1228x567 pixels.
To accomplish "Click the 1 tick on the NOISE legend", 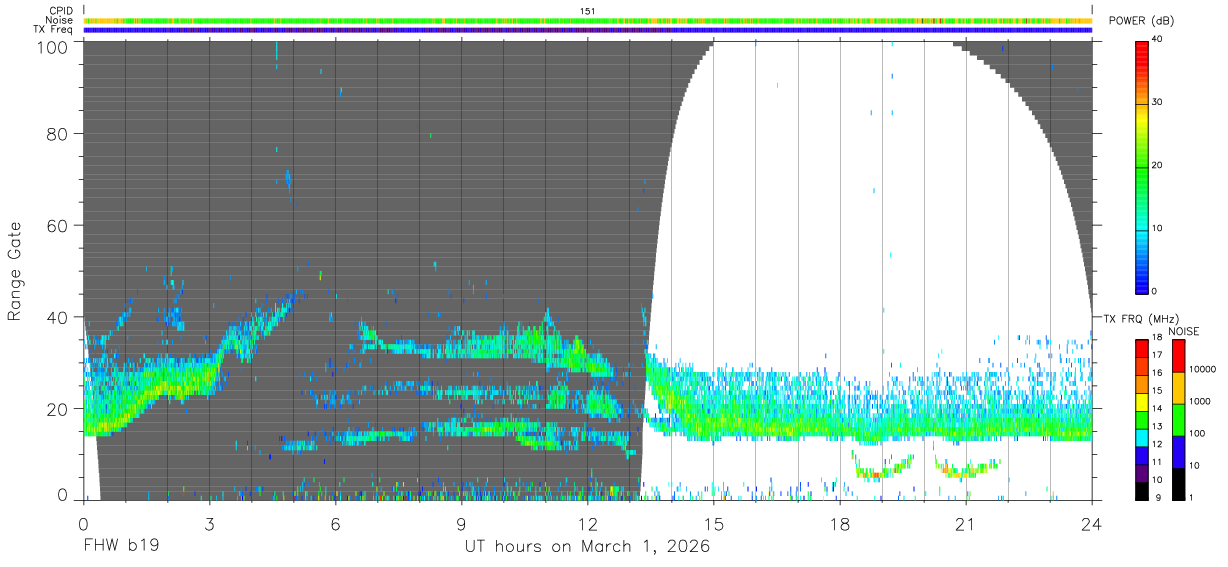I will 1190,497.
